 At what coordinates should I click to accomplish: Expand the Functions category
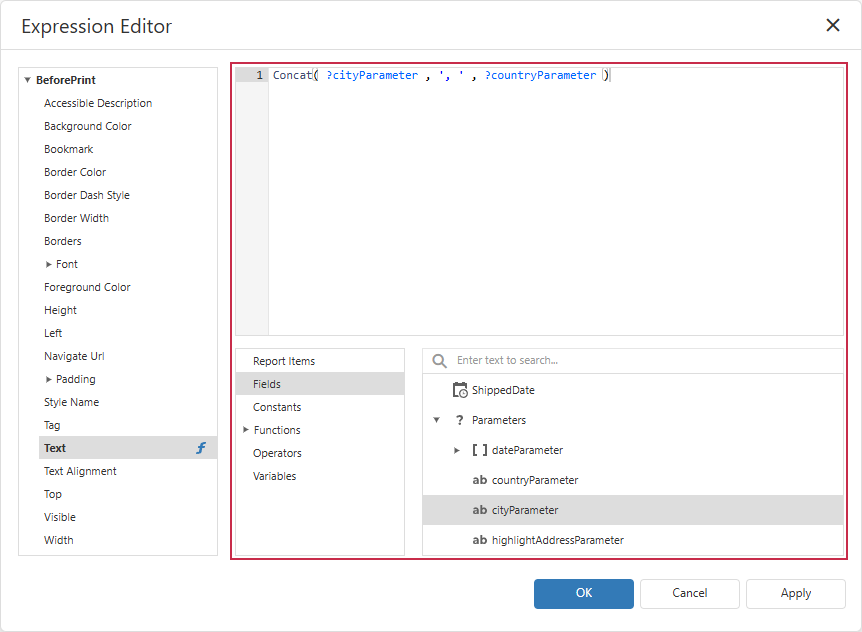click(x=246, y=430)
